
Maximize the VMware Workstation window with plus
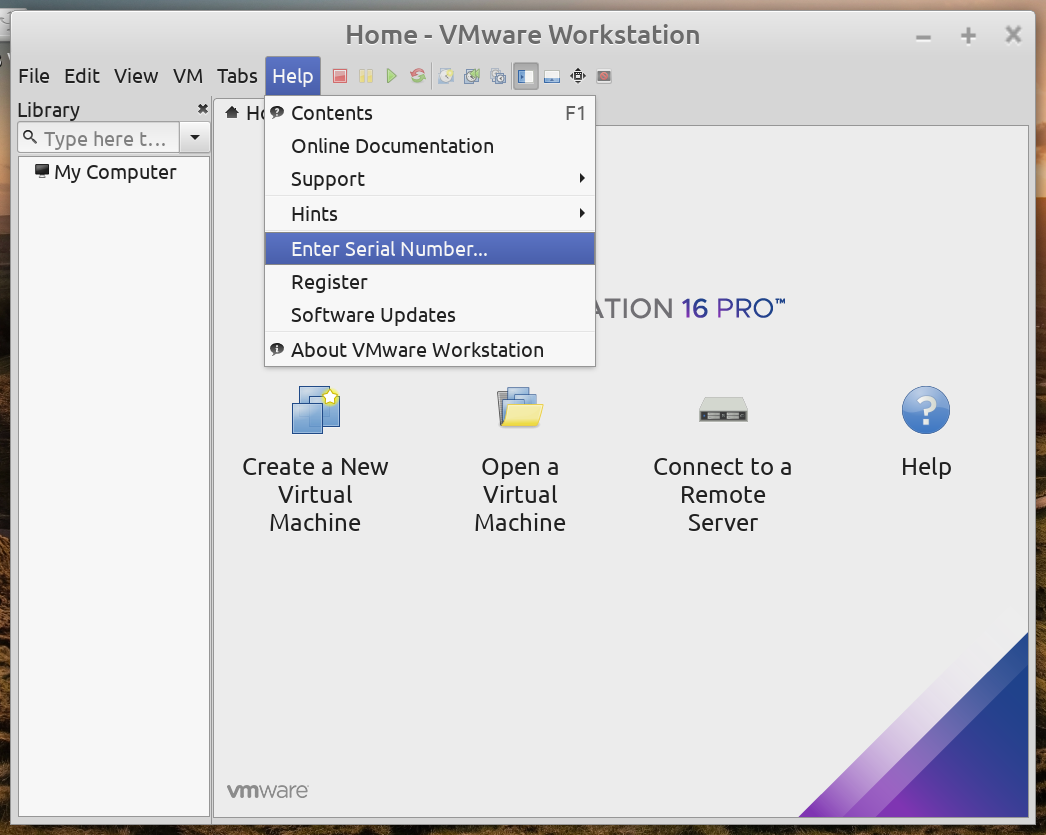[968, 35]
